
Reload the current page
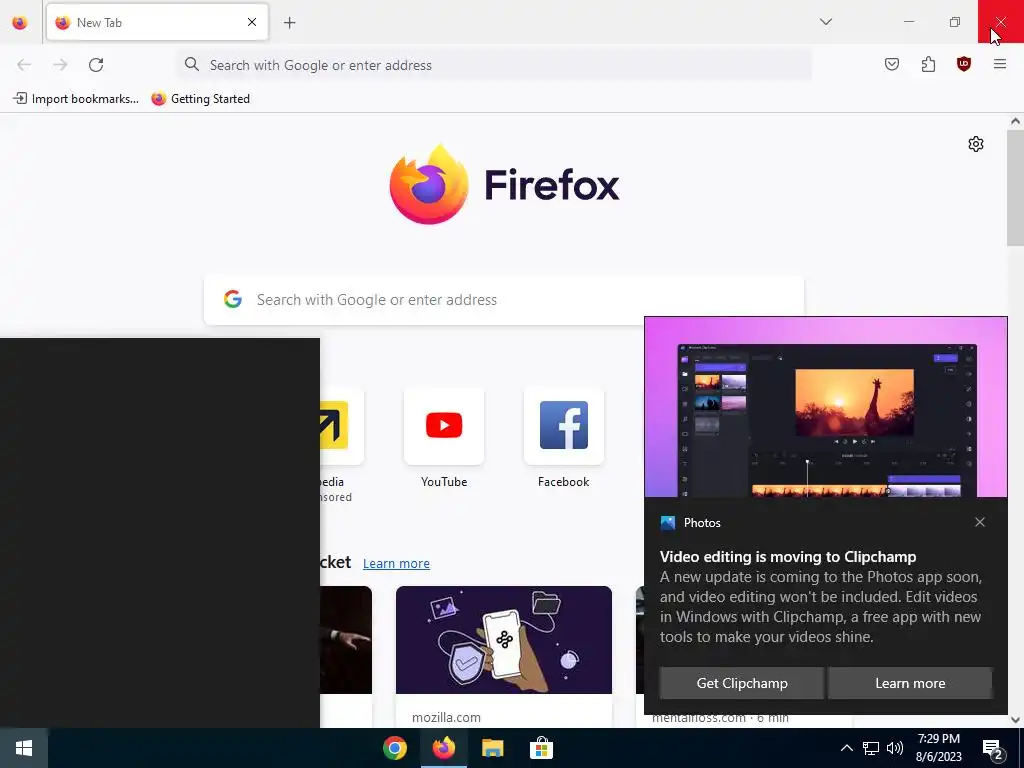point(96,65)
